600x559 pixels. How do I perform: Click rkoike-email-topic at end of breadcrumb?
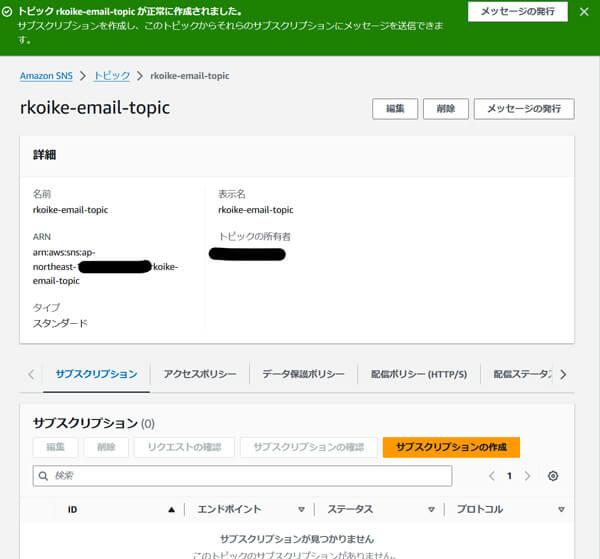(x=190, y=76)
